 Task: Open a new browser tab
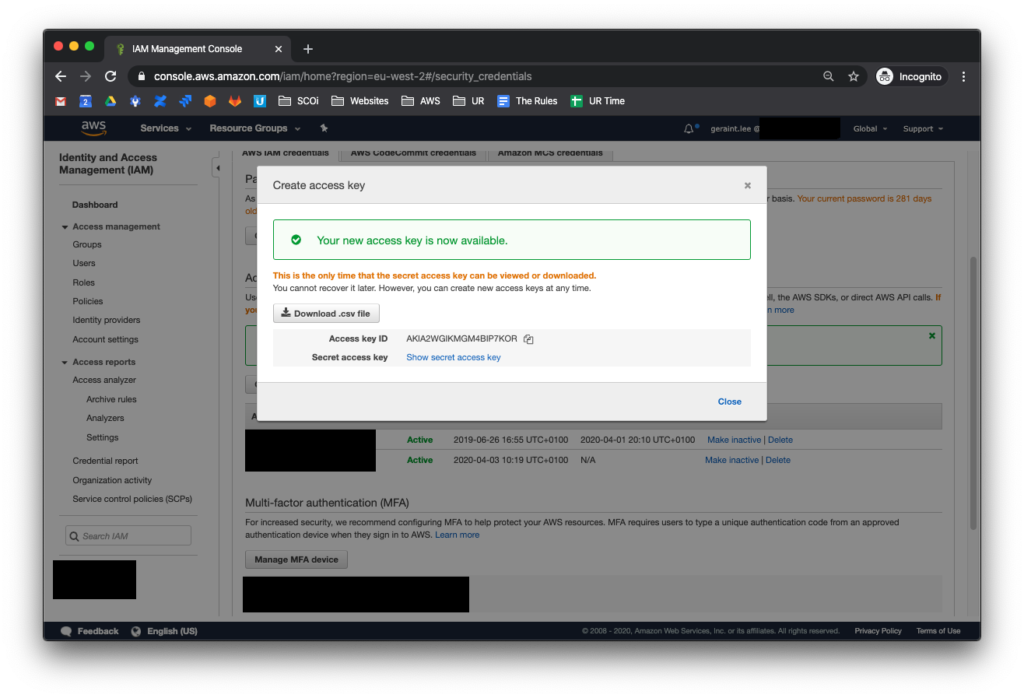(308, 49)
